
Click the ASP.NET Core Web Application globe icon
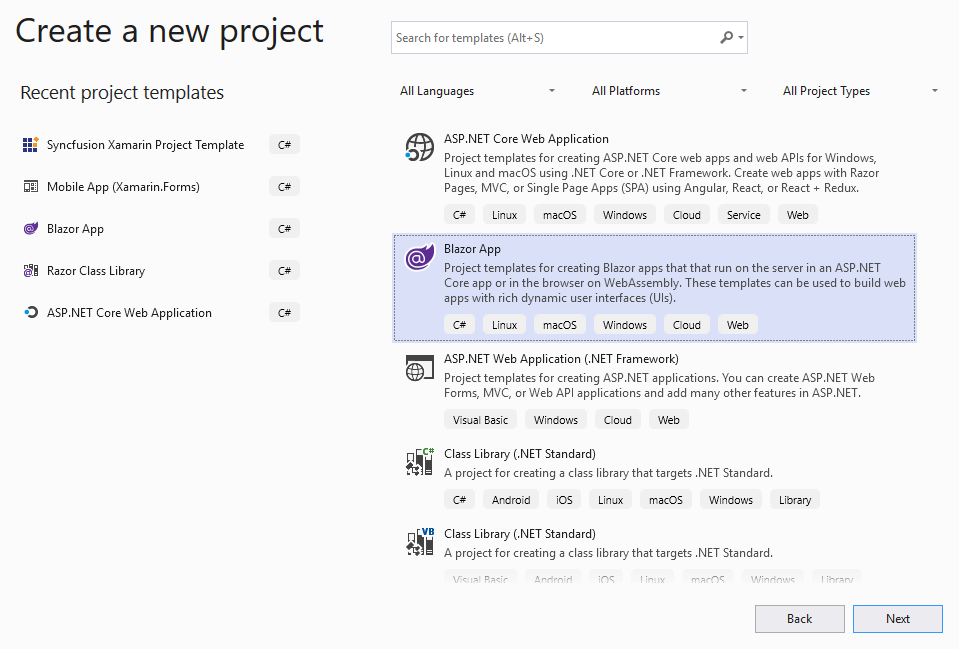click(419, 148)
